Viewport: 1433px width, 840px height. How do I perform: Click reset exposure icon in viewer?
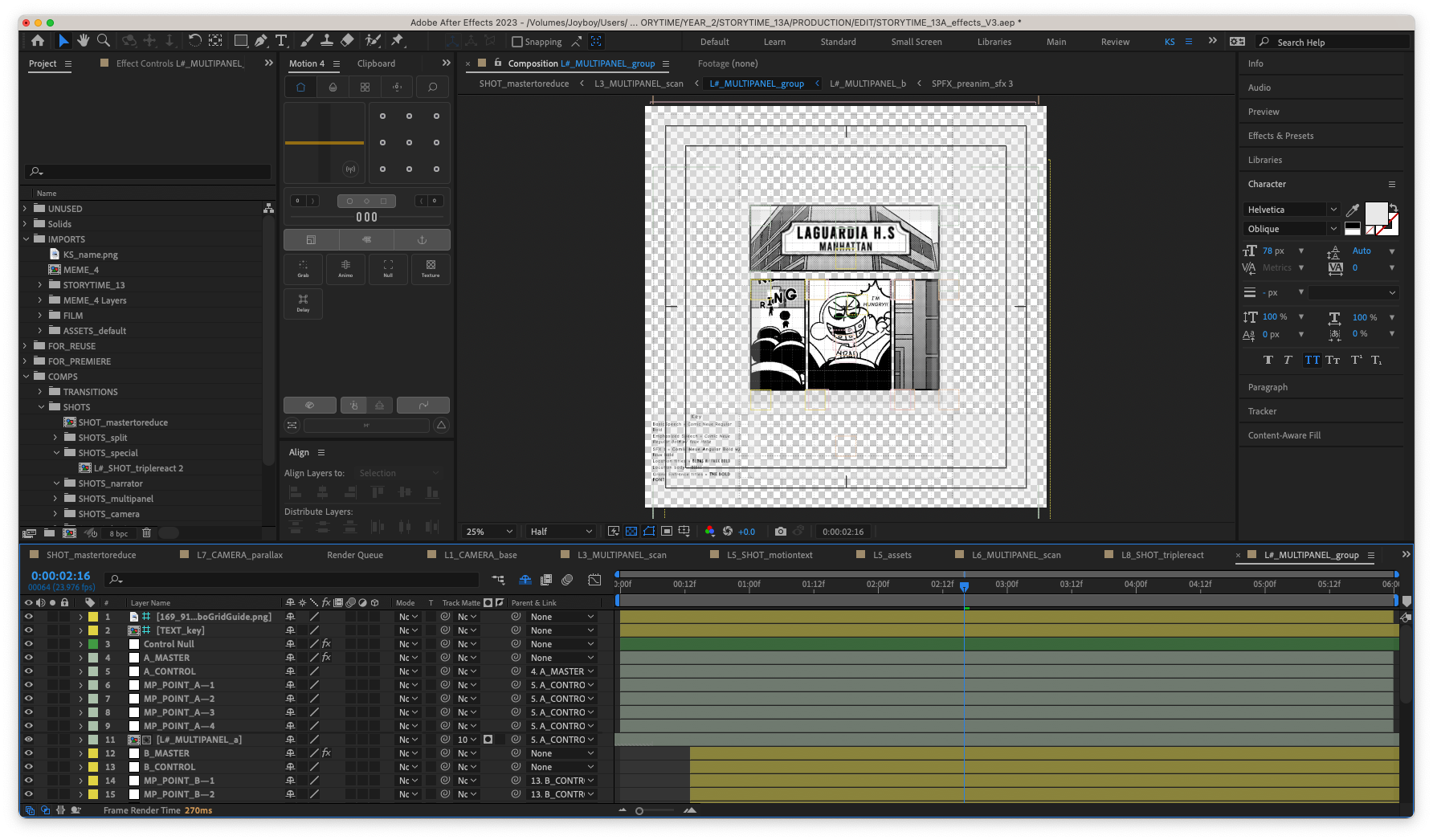tap(728, 532)
